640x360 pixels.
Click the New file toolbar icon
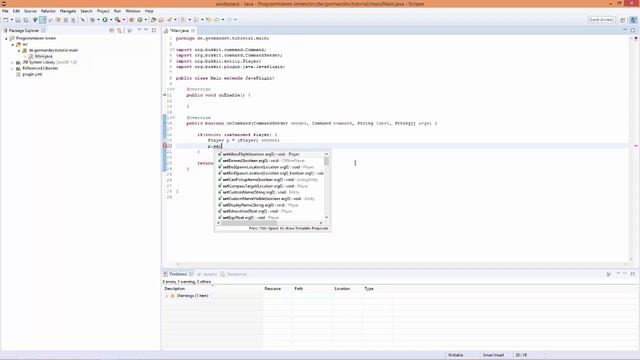point(6,20)
